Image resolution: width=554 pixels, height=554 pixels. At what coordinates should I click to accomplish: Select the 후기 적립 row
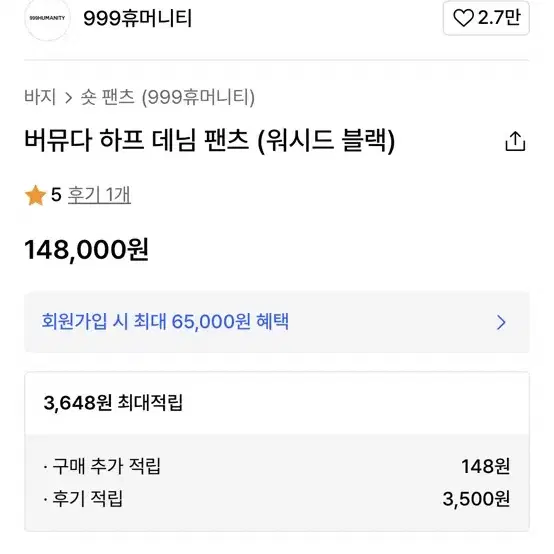pyautogui.click(x=277, y=499)
